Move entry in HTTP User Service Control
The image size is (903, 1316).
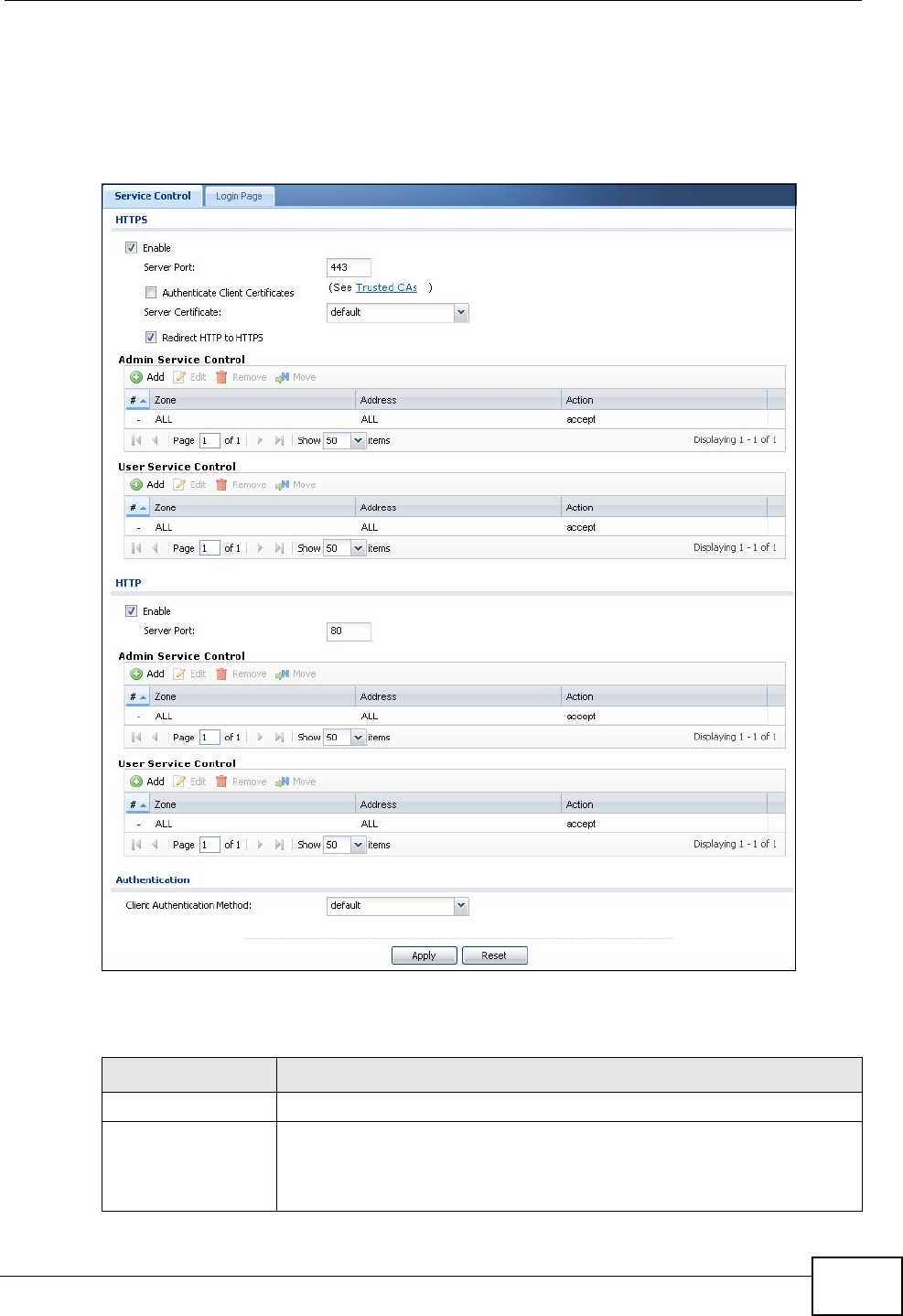pyautogui.click(x=296, y=782)
